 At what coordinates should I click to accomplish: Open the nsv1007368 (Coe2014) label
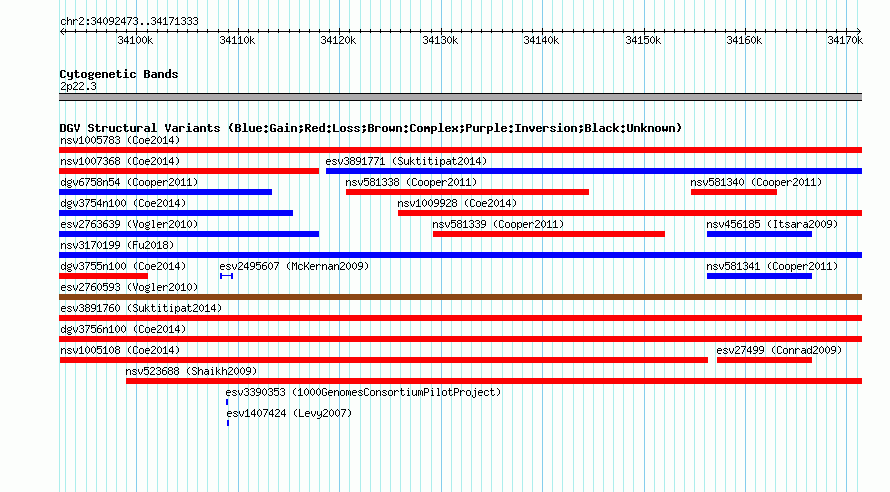pos(120,161)
